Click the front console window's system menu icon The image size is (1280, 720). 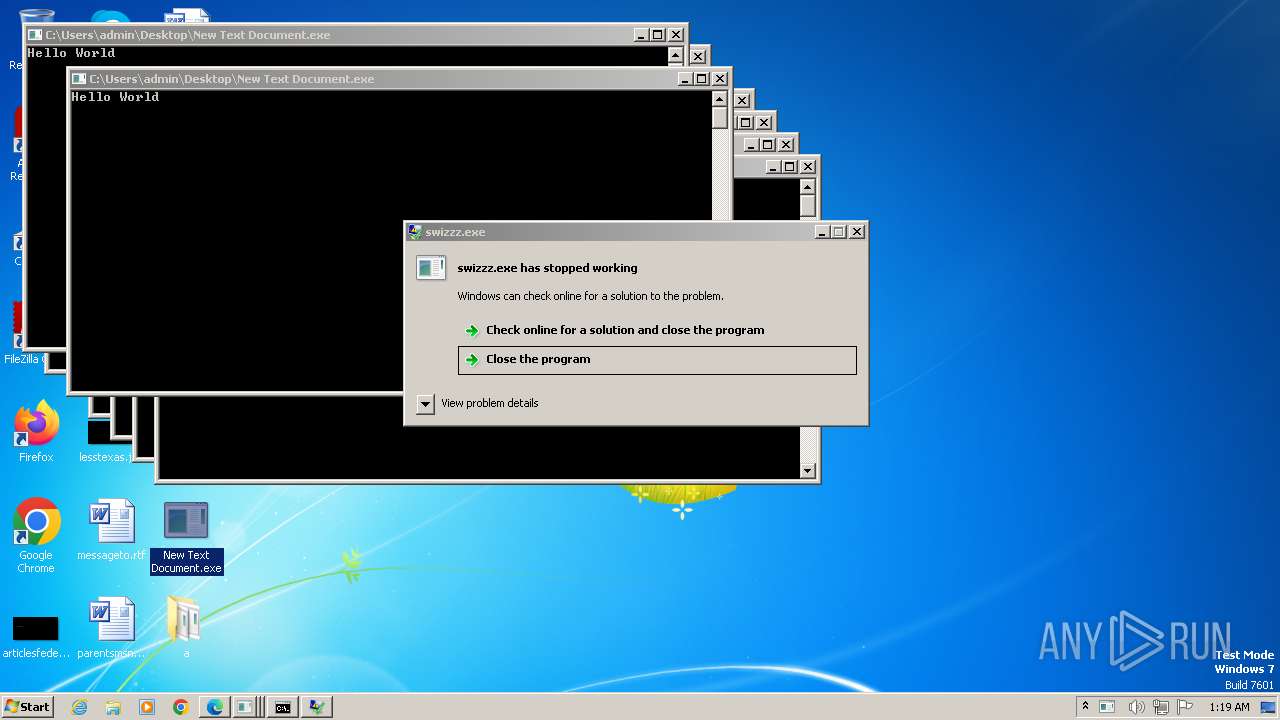[78, 79]
